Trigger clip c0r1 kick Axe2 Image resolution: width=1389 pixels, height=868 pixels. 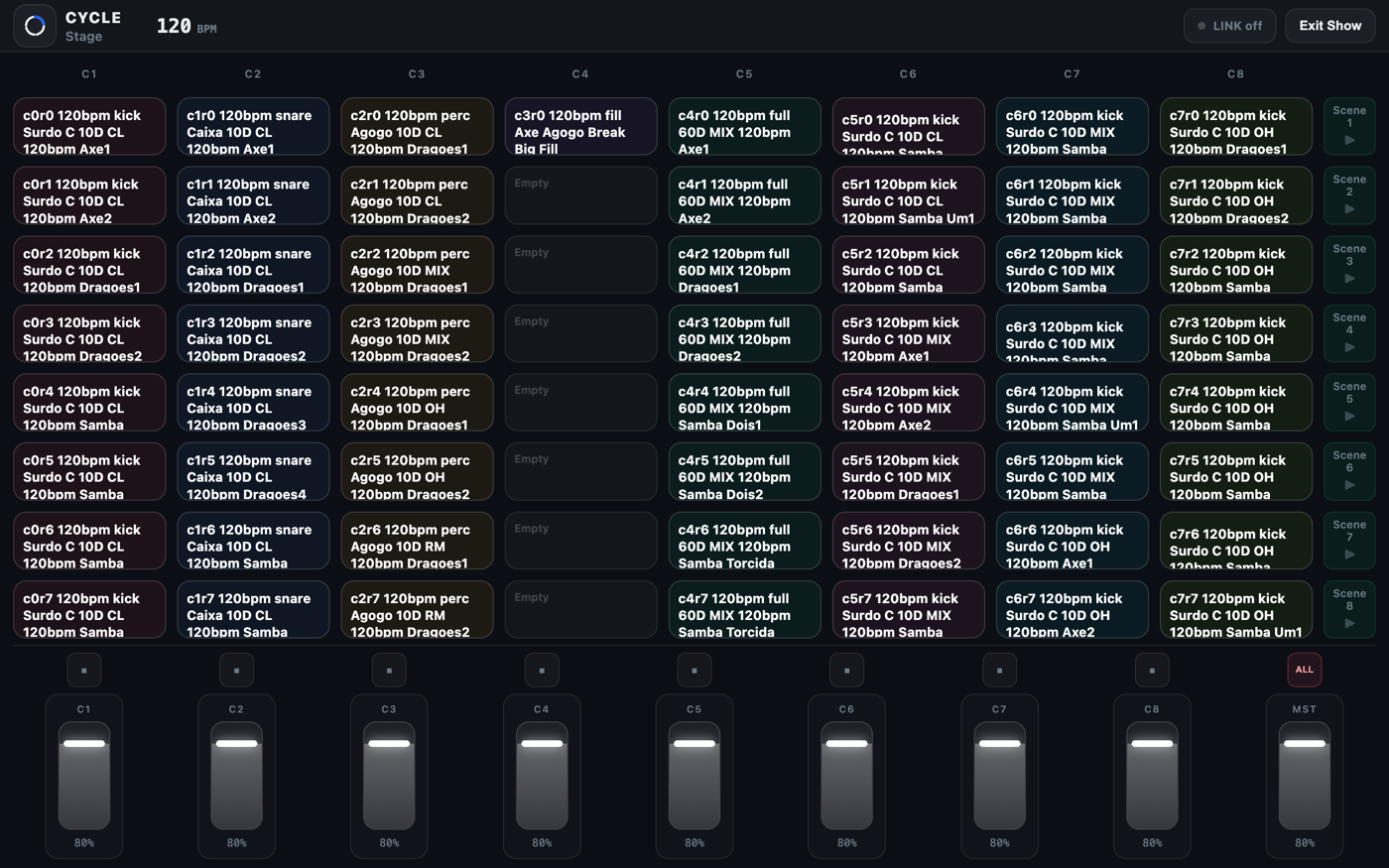tap(89, 195)
